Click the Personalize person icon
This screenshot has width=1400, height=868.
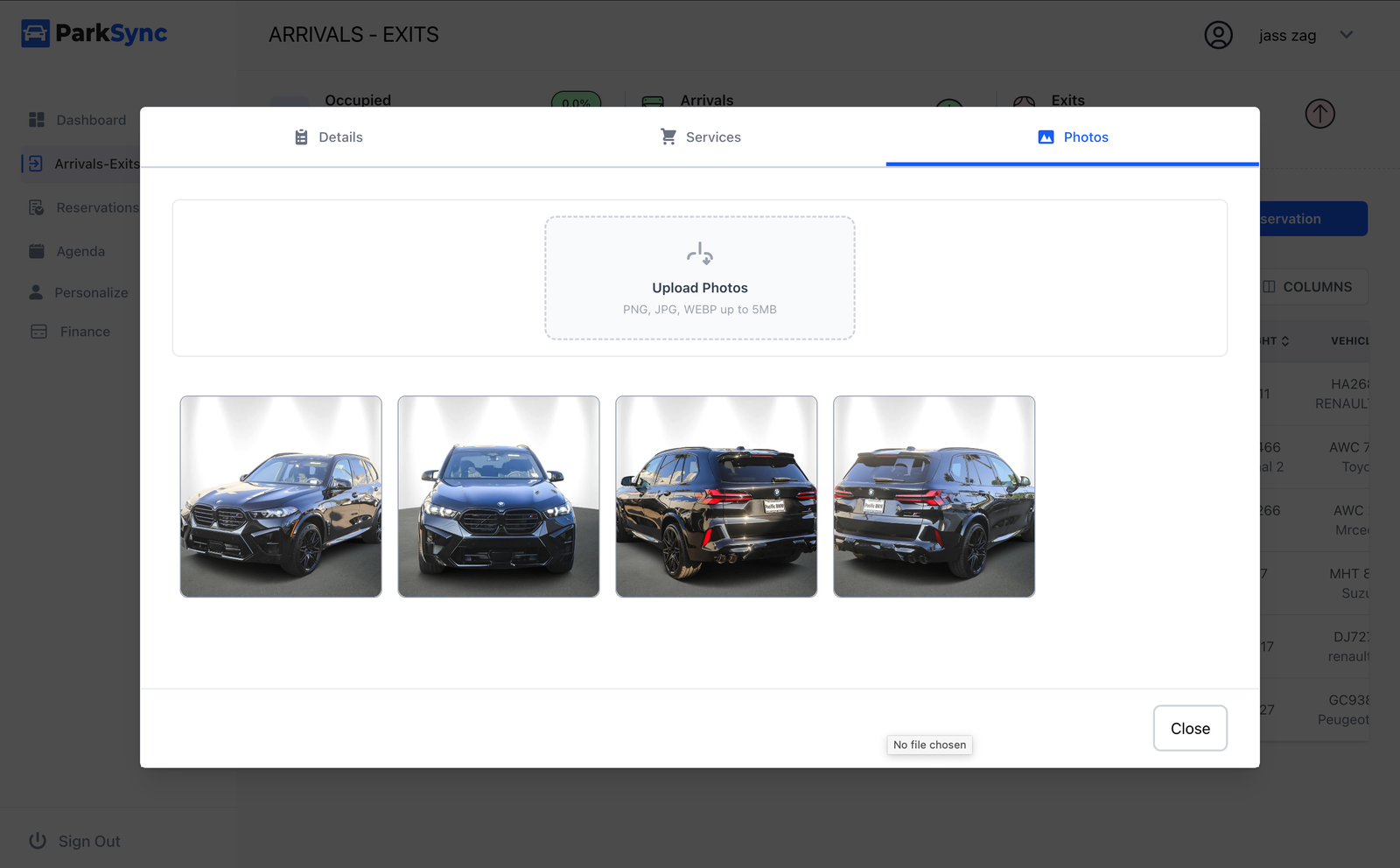click(x=36, y=292)
